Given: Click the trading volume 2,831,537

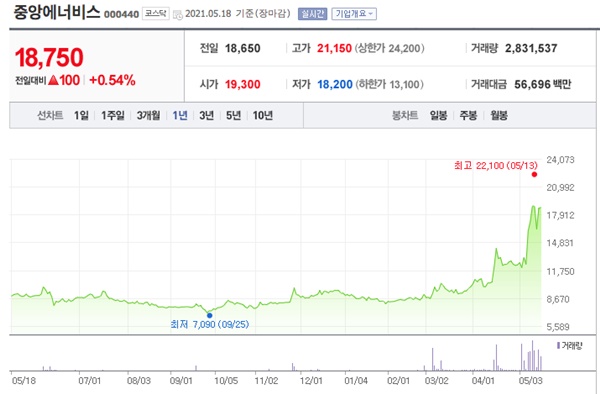Looking at the screenshot, I should coord(531,48).
